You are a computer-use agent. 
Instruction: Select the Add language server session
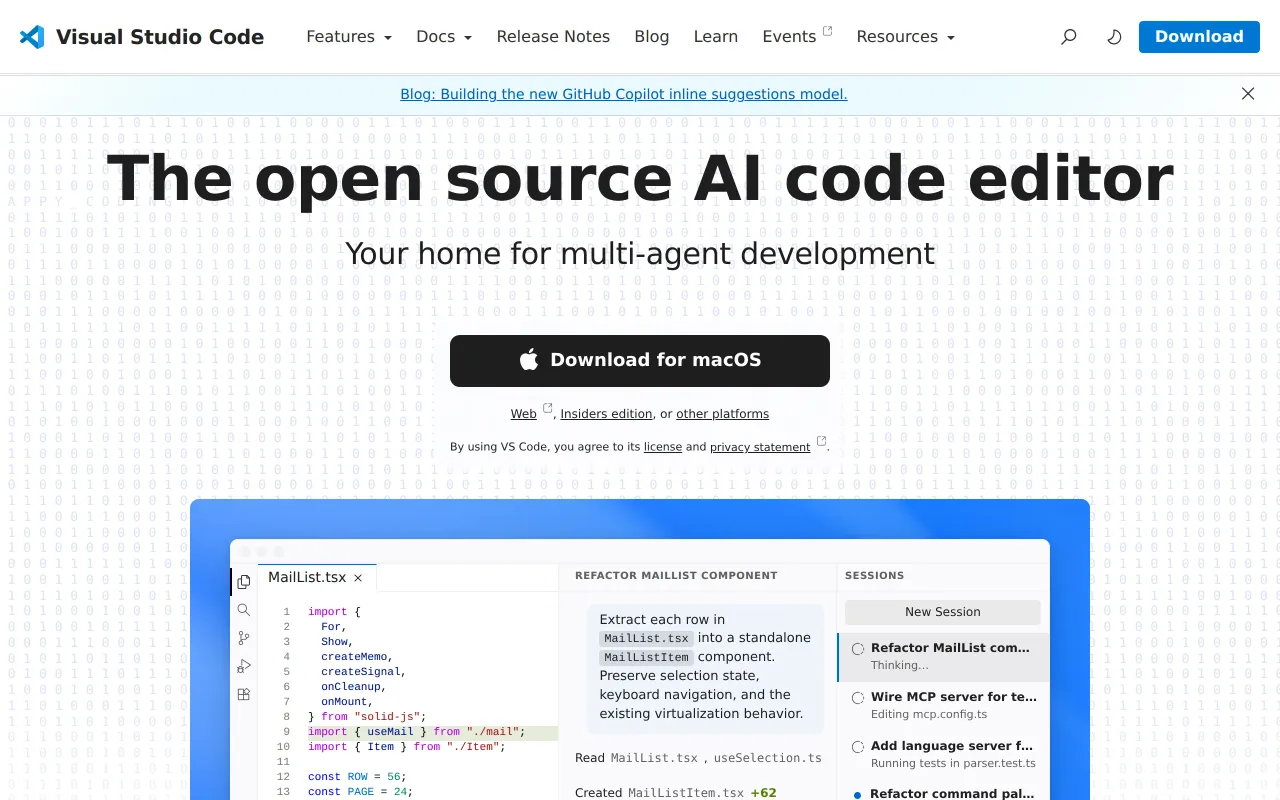944,755
